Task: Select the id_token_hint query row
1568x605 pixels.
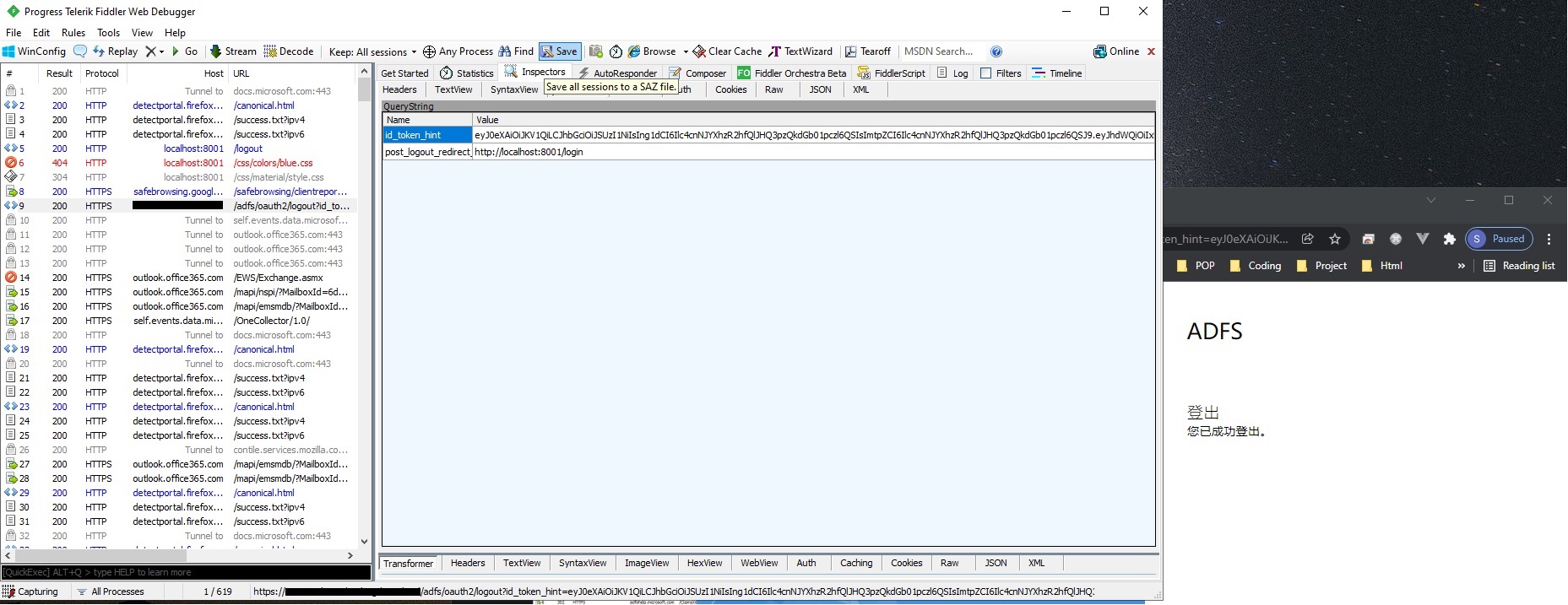Action: (768, 135)
